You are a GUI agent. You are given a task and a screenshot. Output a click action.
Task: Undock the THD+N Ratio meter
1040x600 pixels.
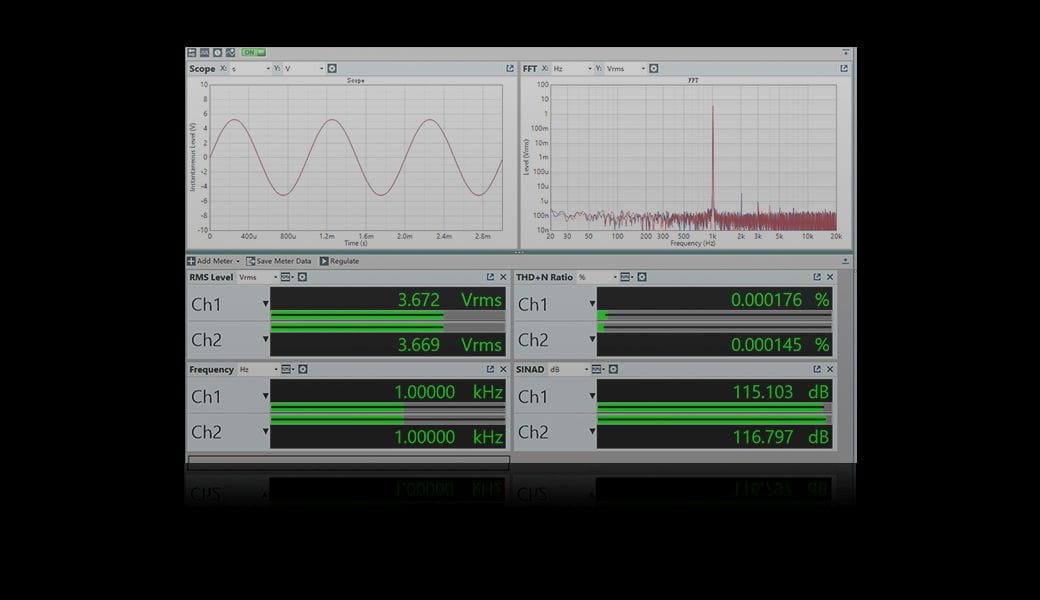817,277
